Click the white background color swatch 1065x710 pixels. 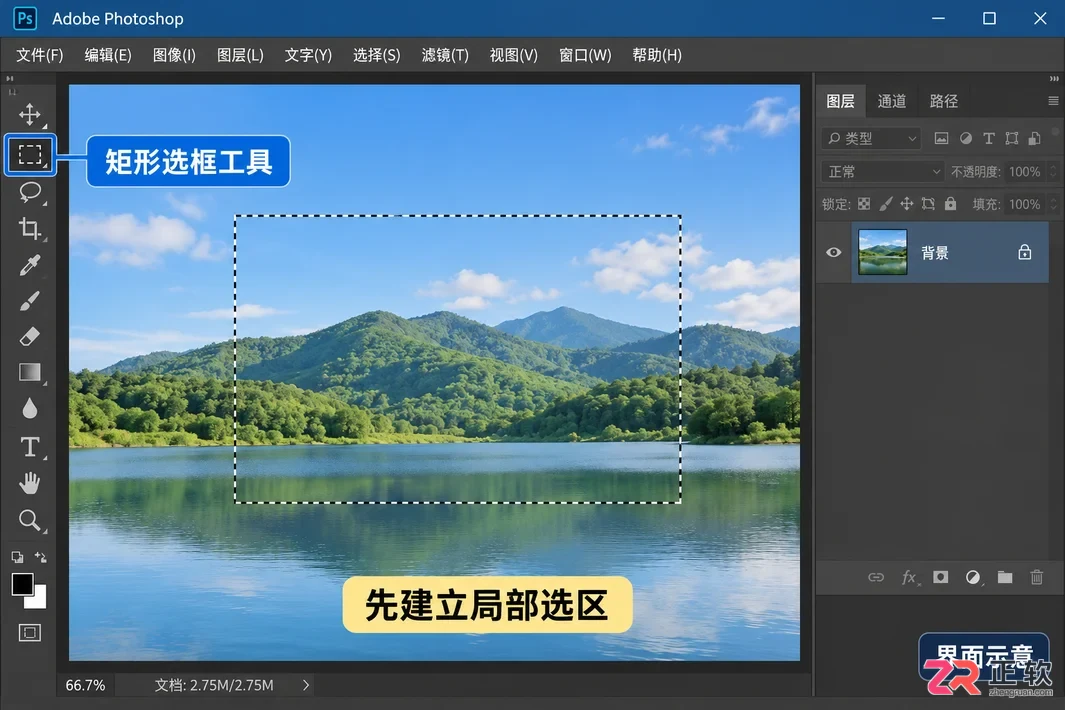pos(38,600)
